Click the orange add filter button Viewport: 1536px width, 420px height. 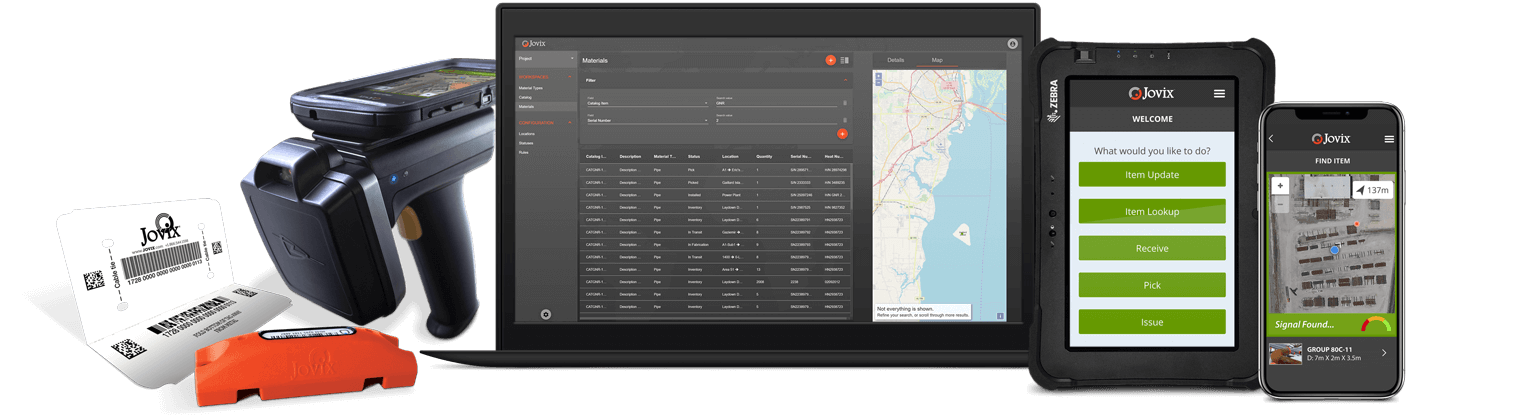[x=842, y=133]
